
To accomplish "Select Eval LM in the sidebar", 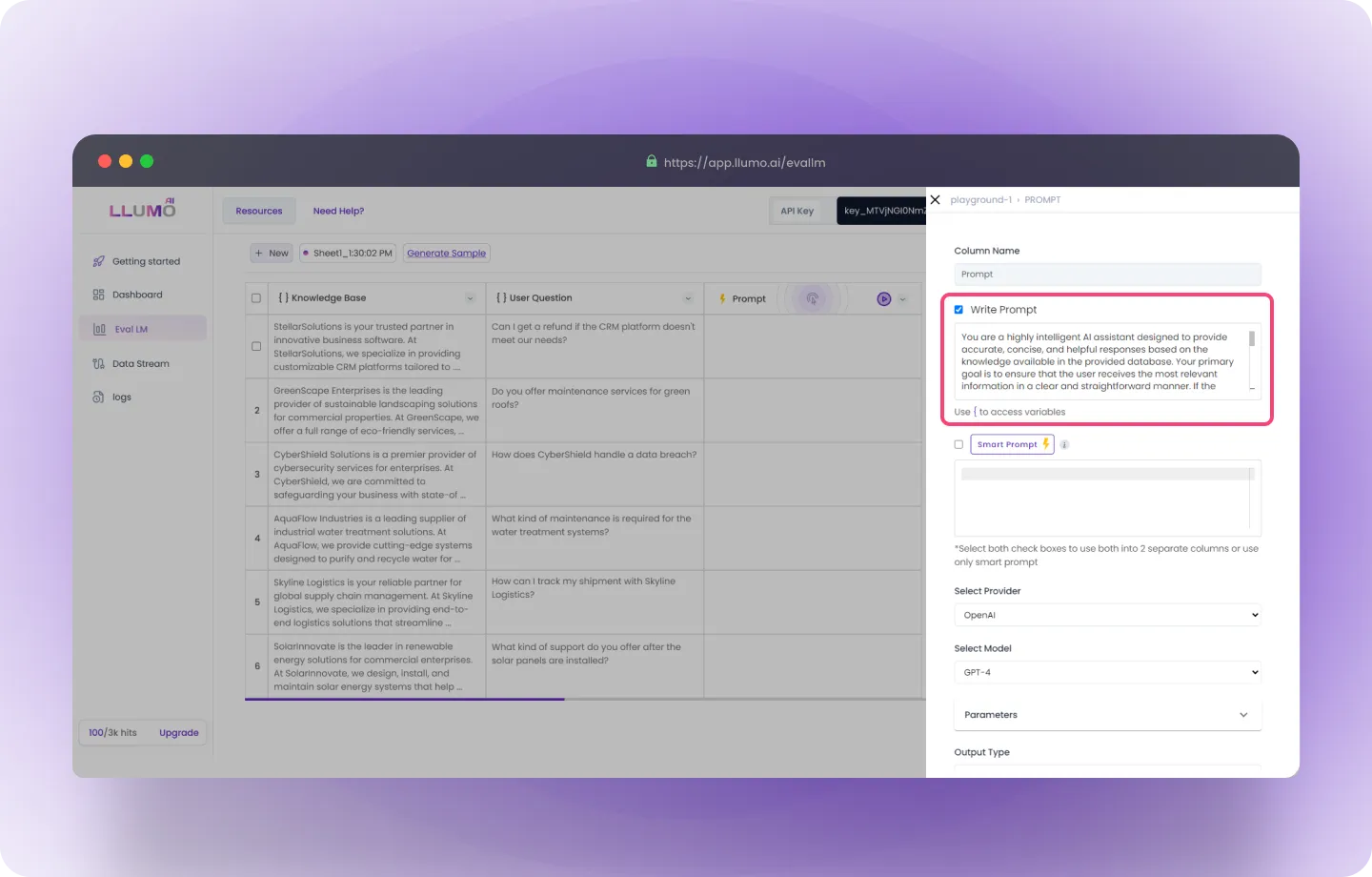I will [x=143, y=329].
